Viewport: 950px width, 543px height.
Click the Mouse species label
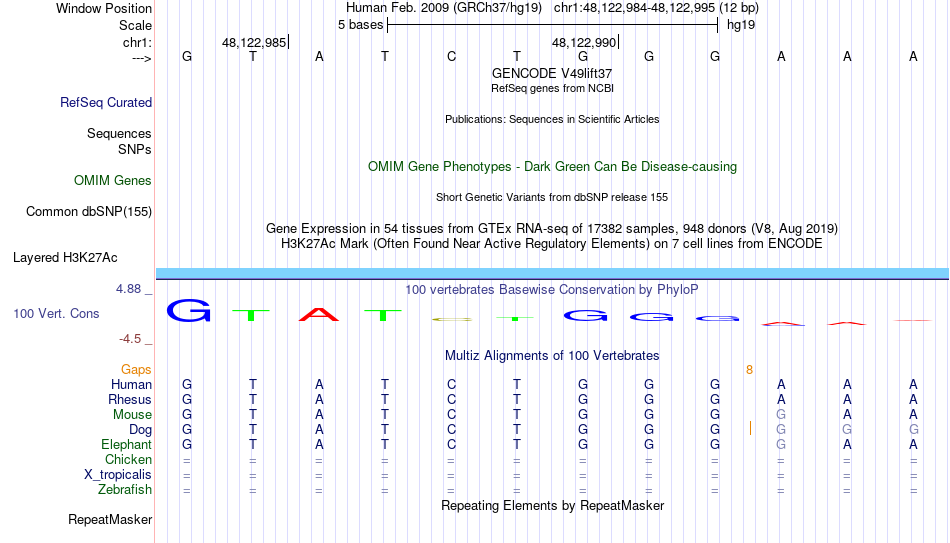[132, 415]
